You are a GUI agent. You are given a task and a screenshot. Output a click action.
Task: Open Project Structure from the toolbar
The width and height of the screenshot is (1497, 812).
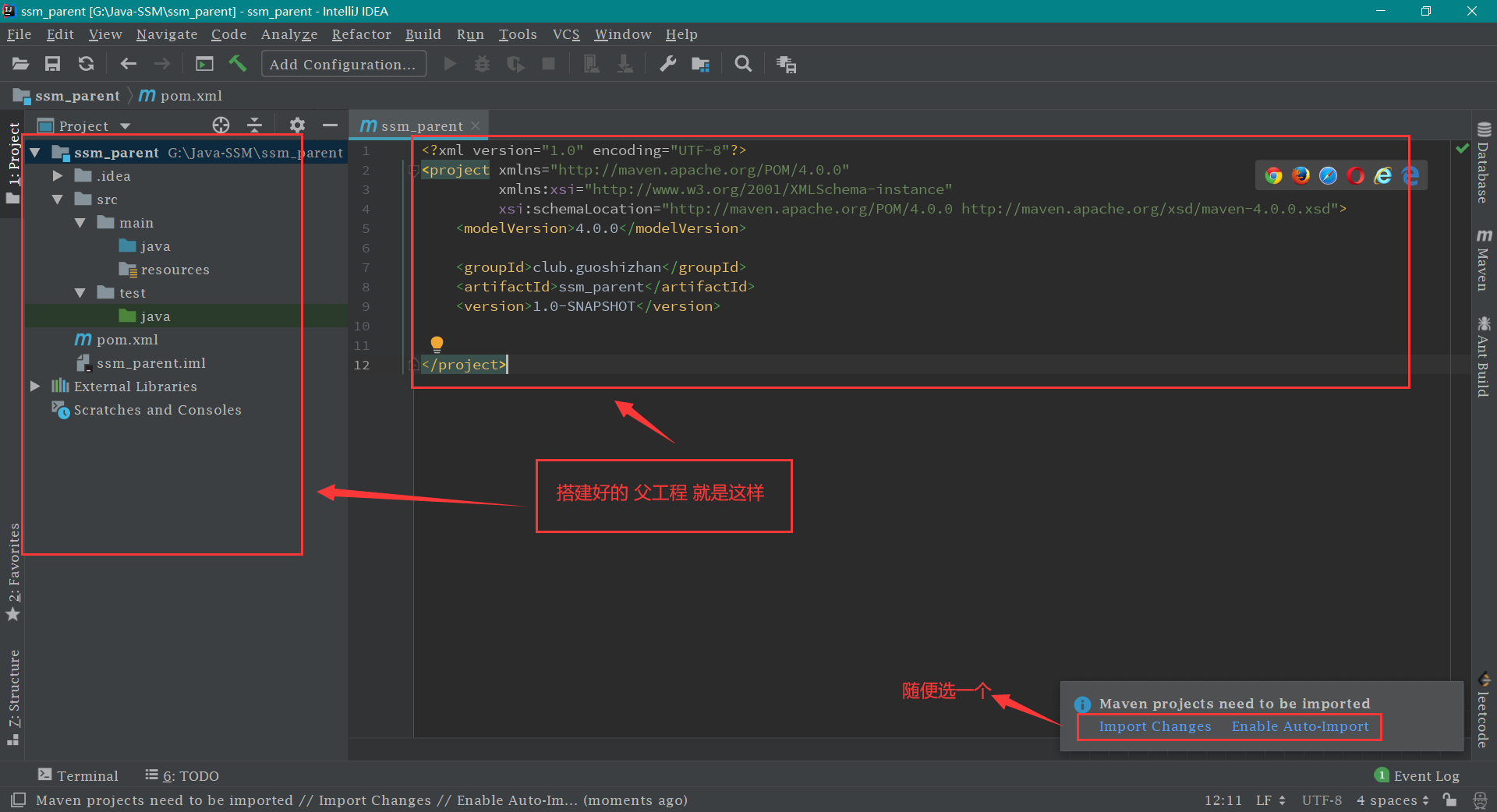click(700, 64)
